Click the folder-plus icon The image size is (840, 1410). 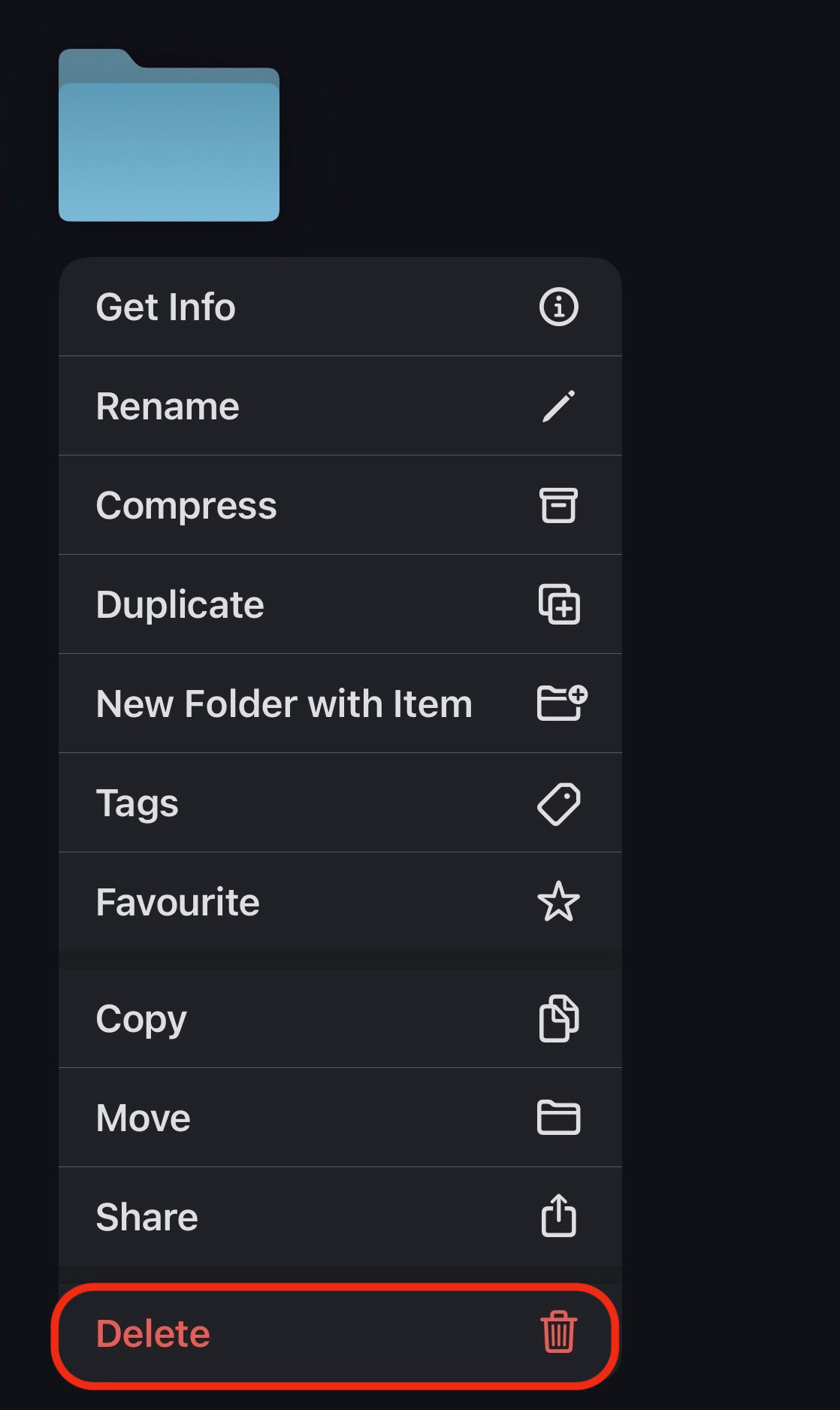point(561,703)
